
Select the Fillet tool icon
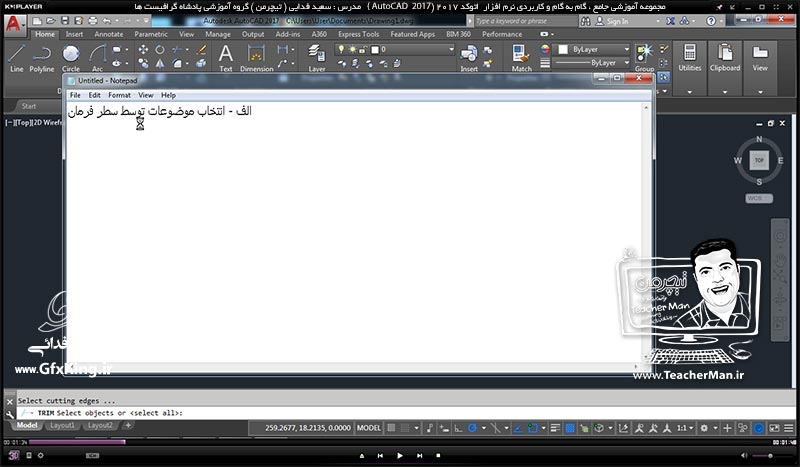(x=177, y=63)
